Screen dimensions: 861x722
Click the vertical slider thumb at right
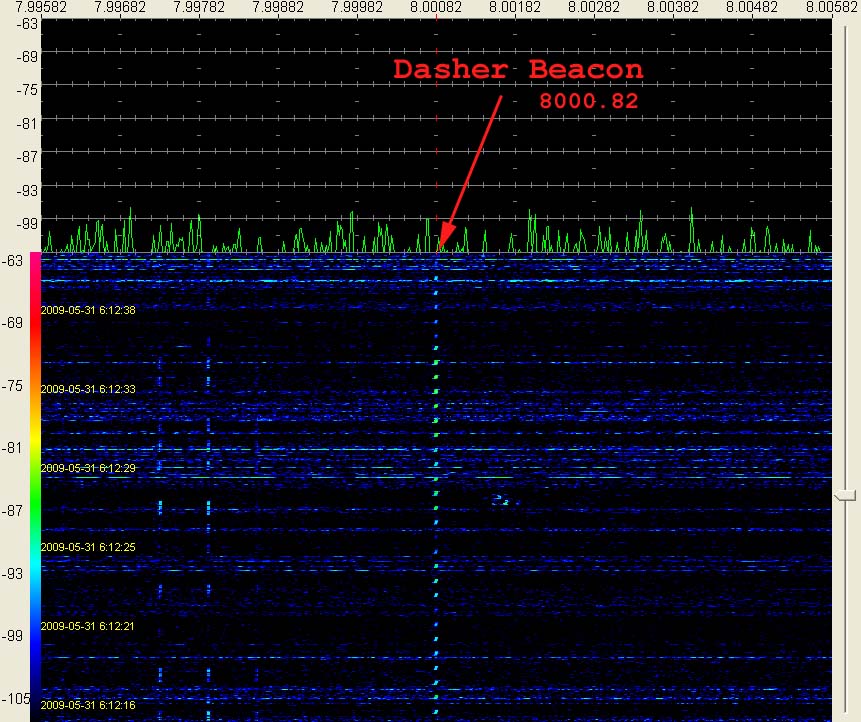click(845, 496)
